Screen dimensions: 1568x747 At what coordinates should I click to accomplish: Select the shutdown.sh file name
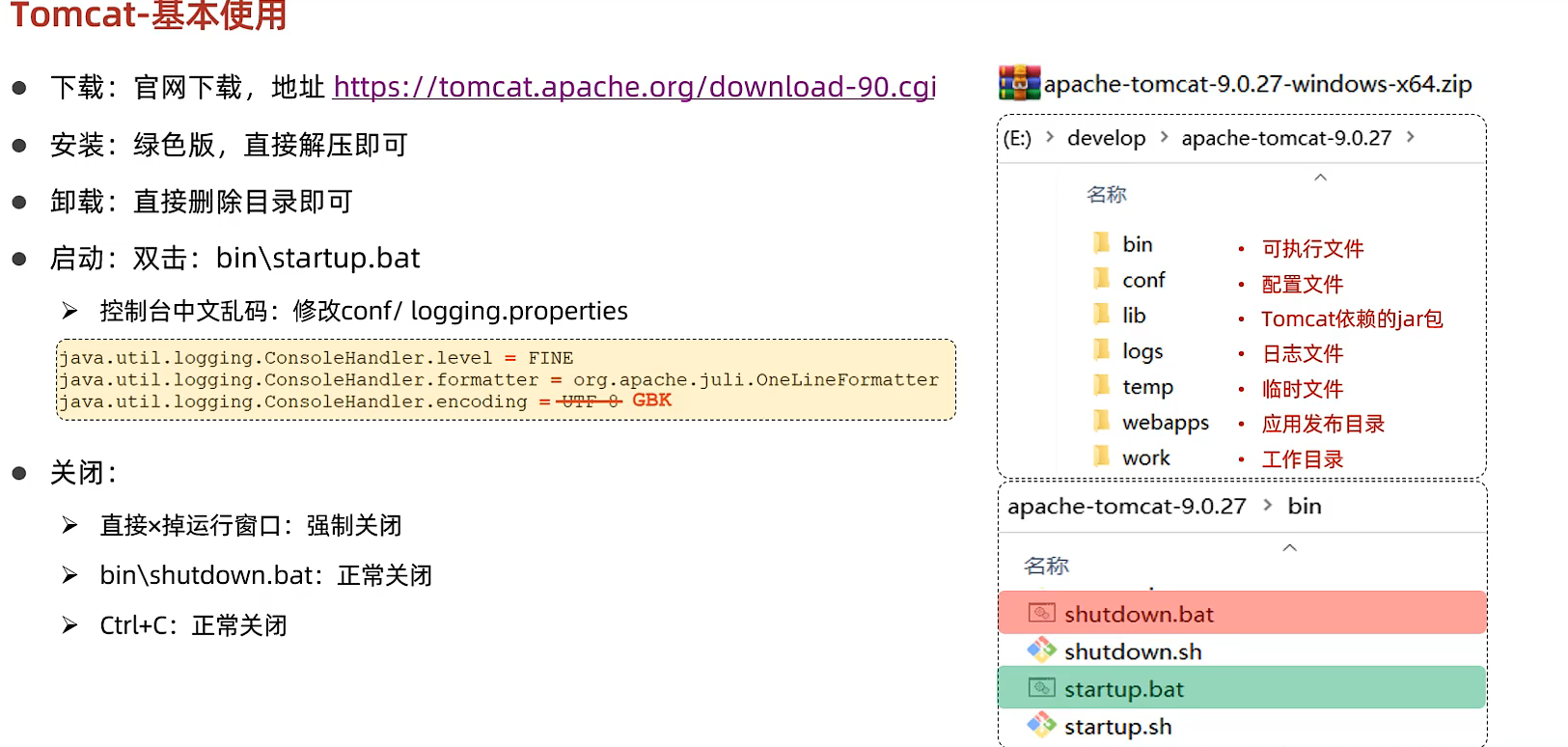1133,651
